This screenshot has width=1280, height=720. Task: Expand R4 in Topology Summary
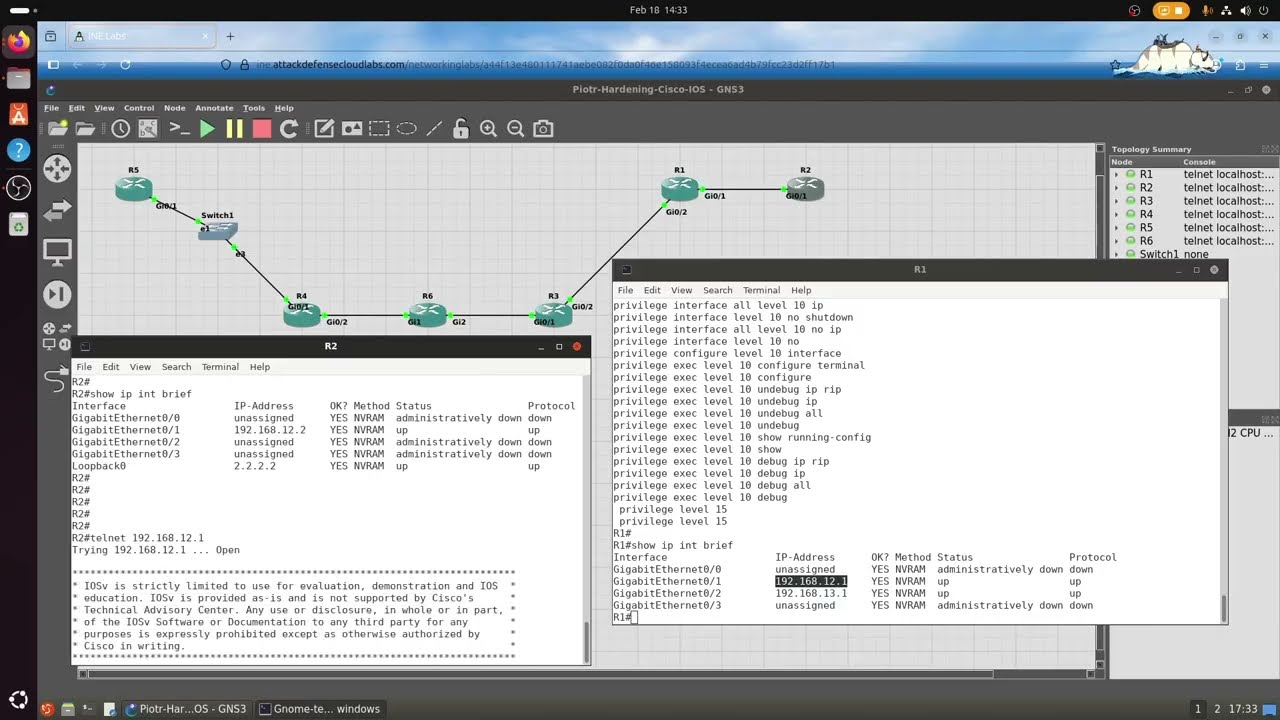(1118, 214)
